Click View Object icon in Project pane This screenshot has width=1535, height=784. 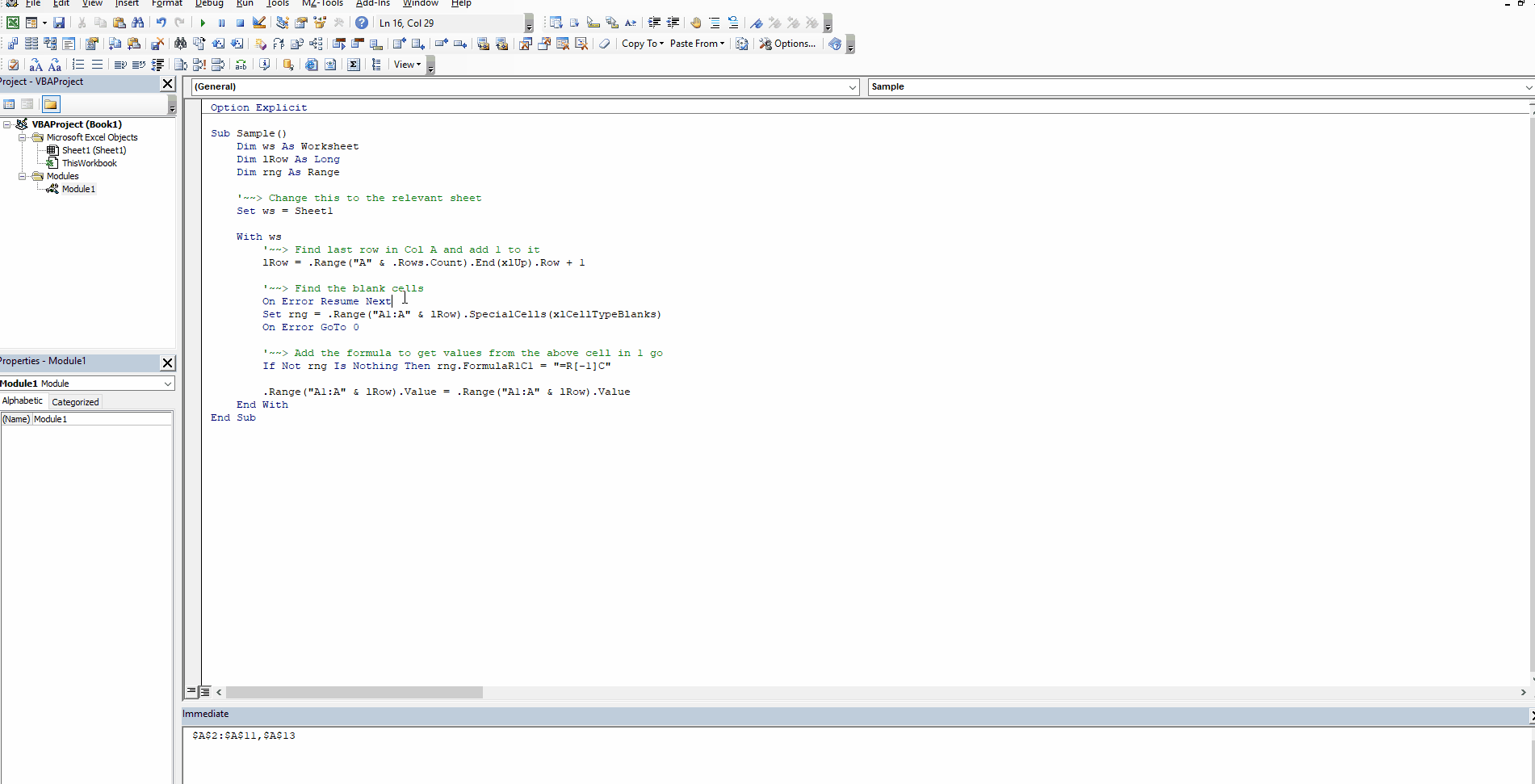(27, 104)
